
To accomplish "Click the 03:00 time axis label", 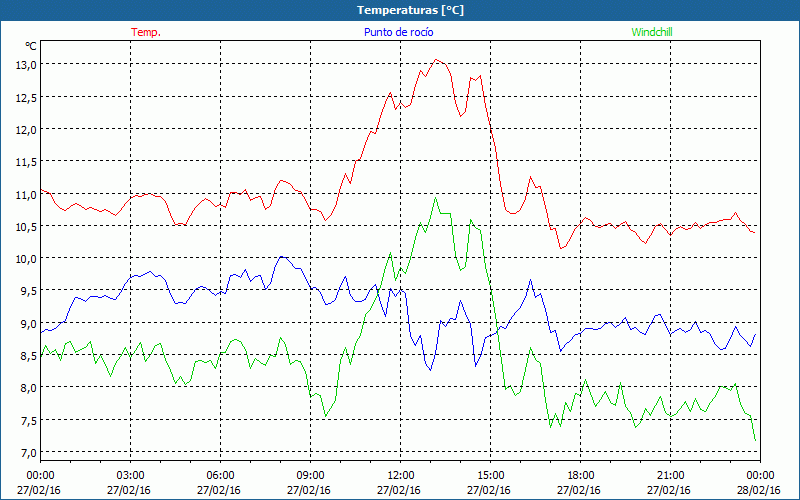I will point(131,476).
